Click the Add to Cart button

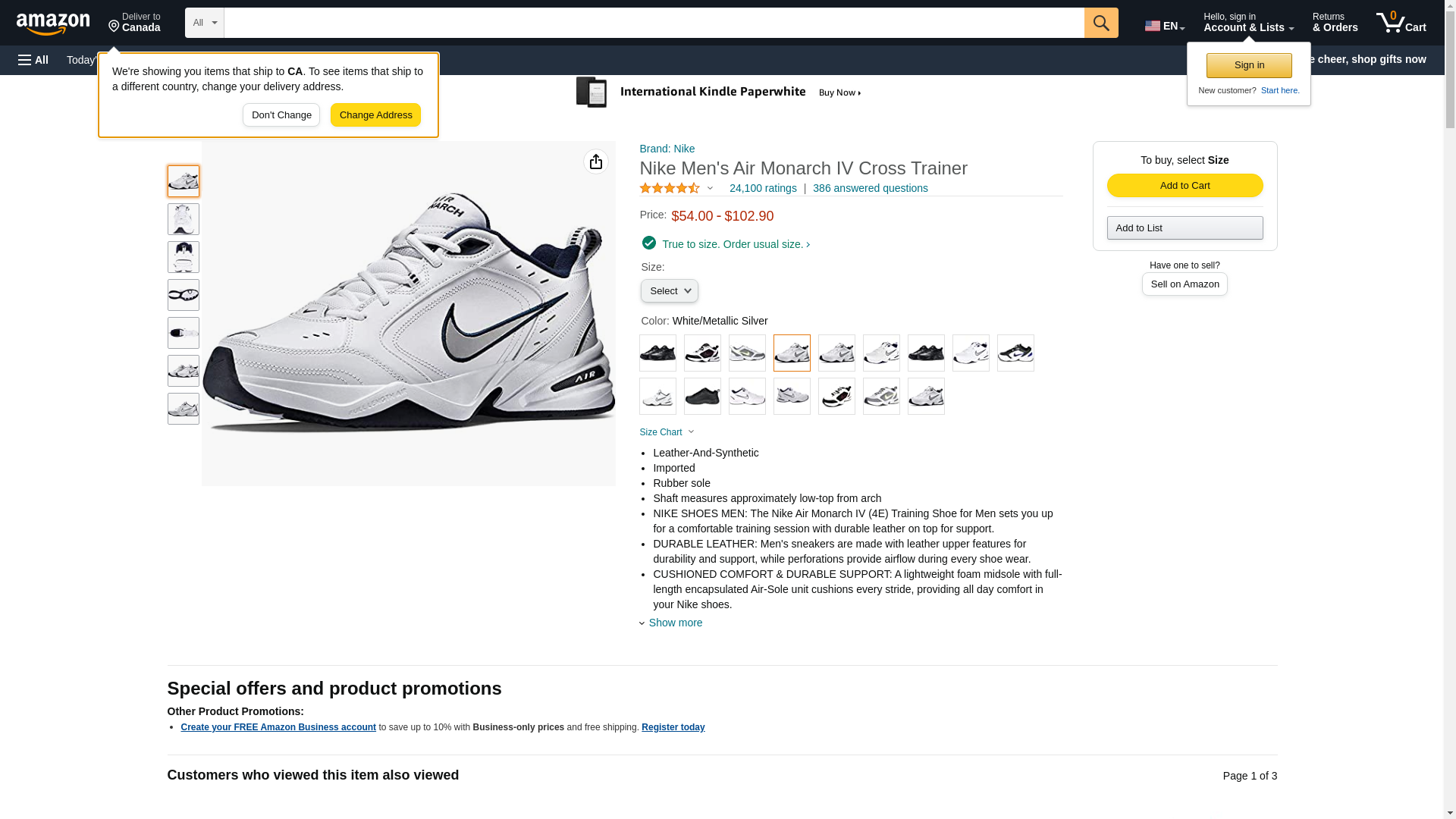(x=1185, y=186)
